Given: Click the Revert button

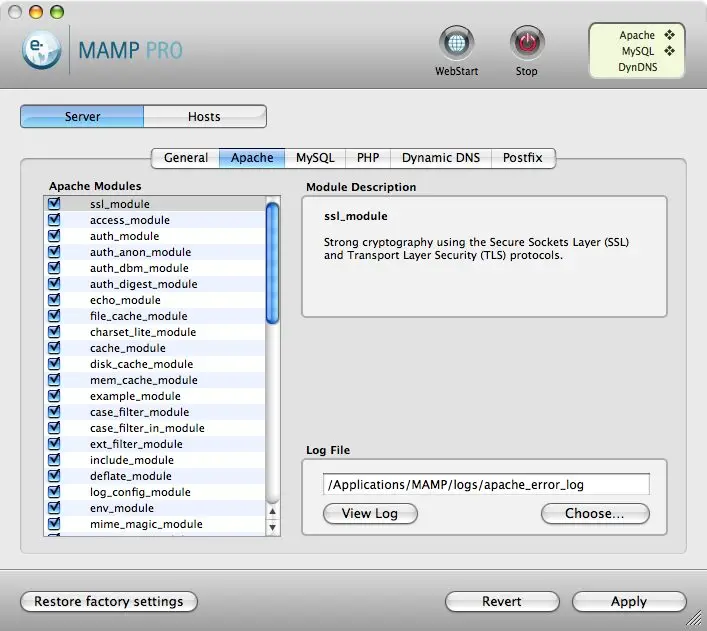Looking at the screenshot, I should 502,602.
